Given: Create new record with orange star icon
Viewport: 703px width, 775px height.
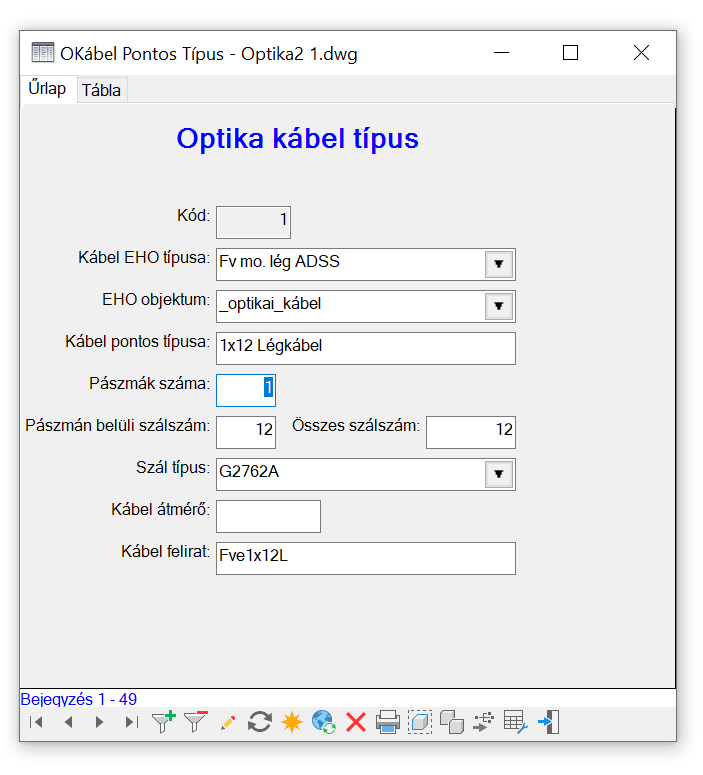Looking at the screenshot, I should click(291, 722).
